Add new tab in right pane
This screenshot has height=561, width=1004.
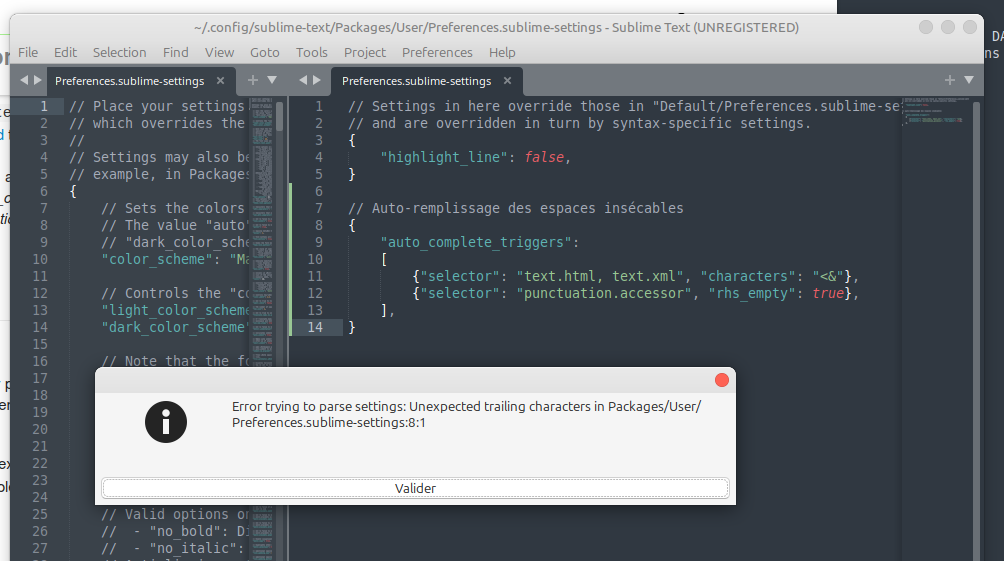click(x=950, y=80)
